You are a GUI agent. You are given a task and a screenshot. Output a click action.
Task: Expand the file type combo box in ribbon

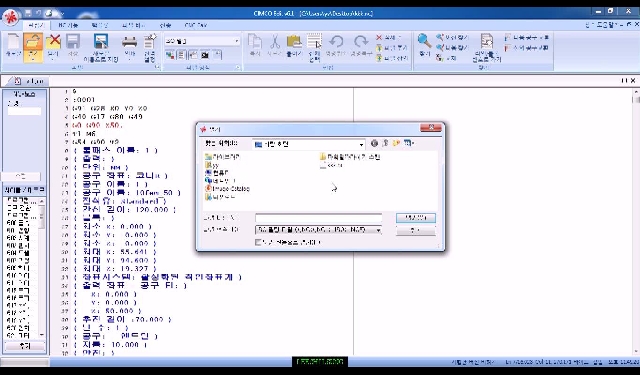click(x=237, y=41)
